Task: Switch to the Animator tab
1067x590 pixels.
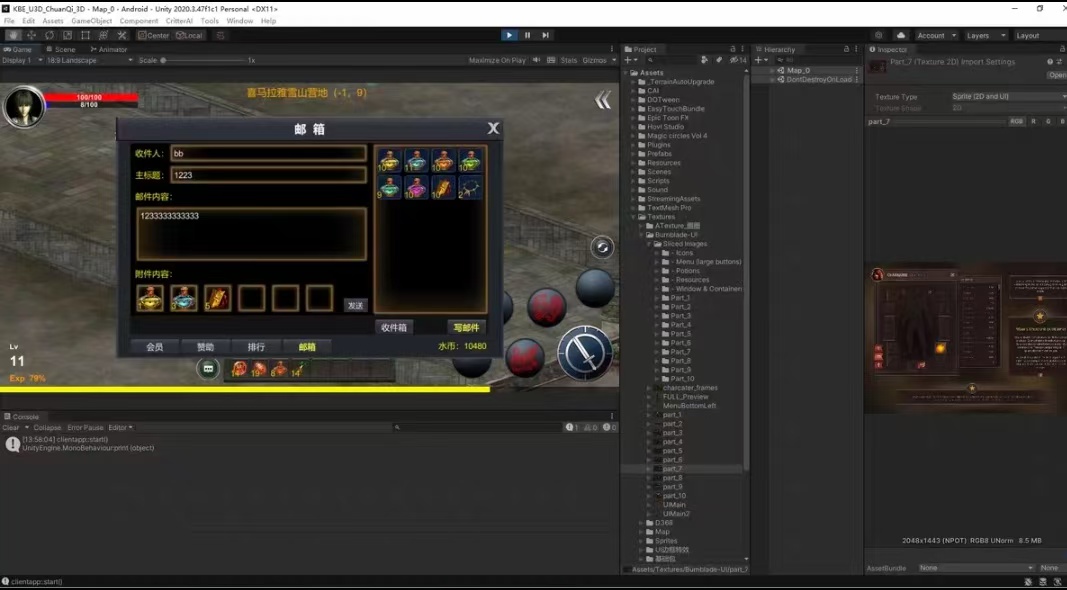Action: [x=109, y=50]
